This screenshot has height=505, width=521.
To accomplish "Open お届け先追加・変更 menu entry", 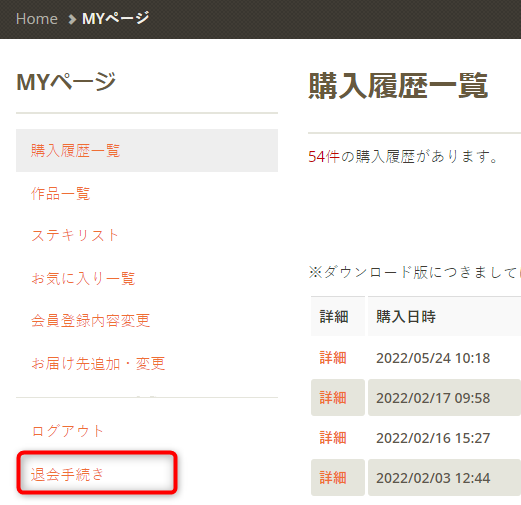I will (x=98, y=363).
